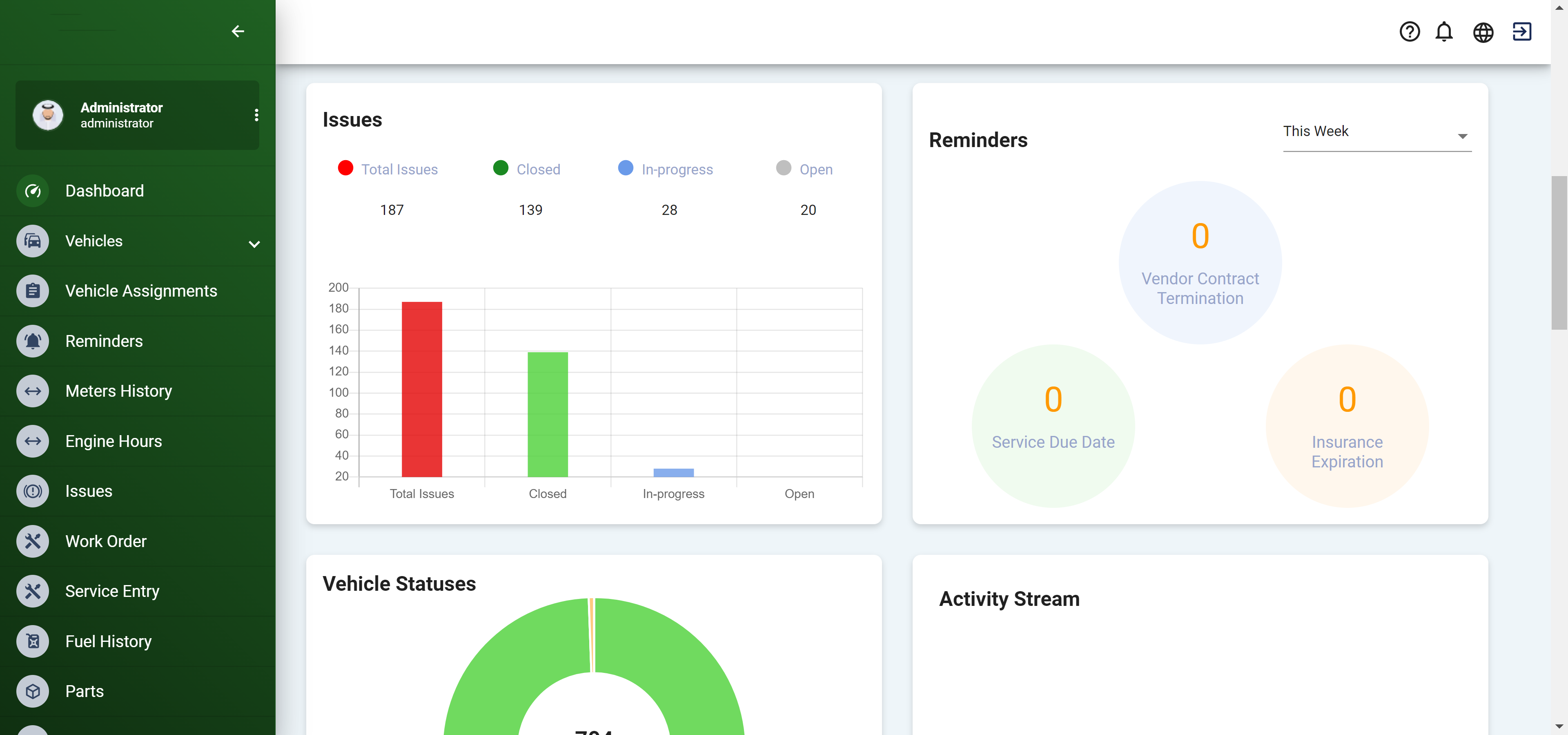
Task: Click the Administrator profile avatar
Action: coord(48,115)
